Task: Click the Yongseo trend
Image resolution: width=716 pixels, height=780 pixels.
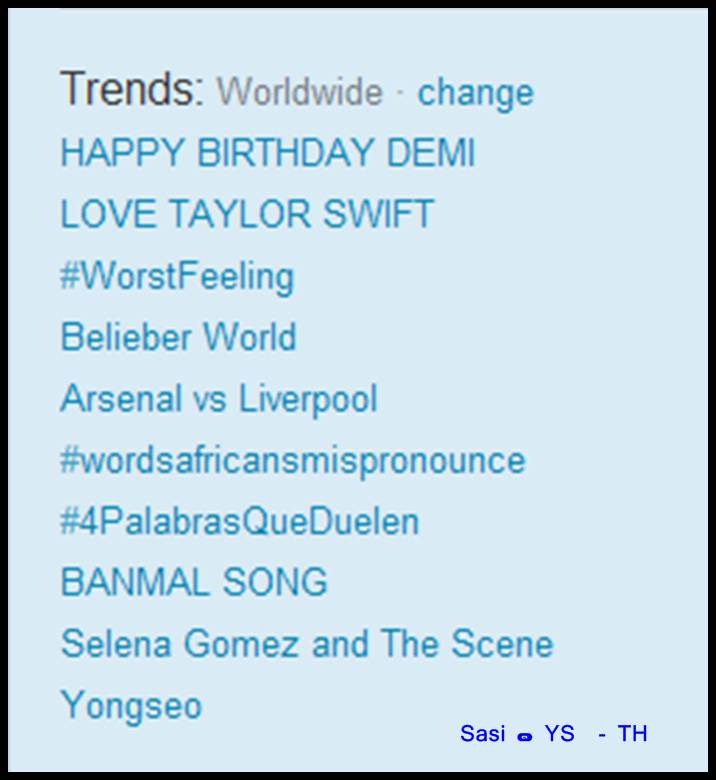Action: tap(131, 705)
